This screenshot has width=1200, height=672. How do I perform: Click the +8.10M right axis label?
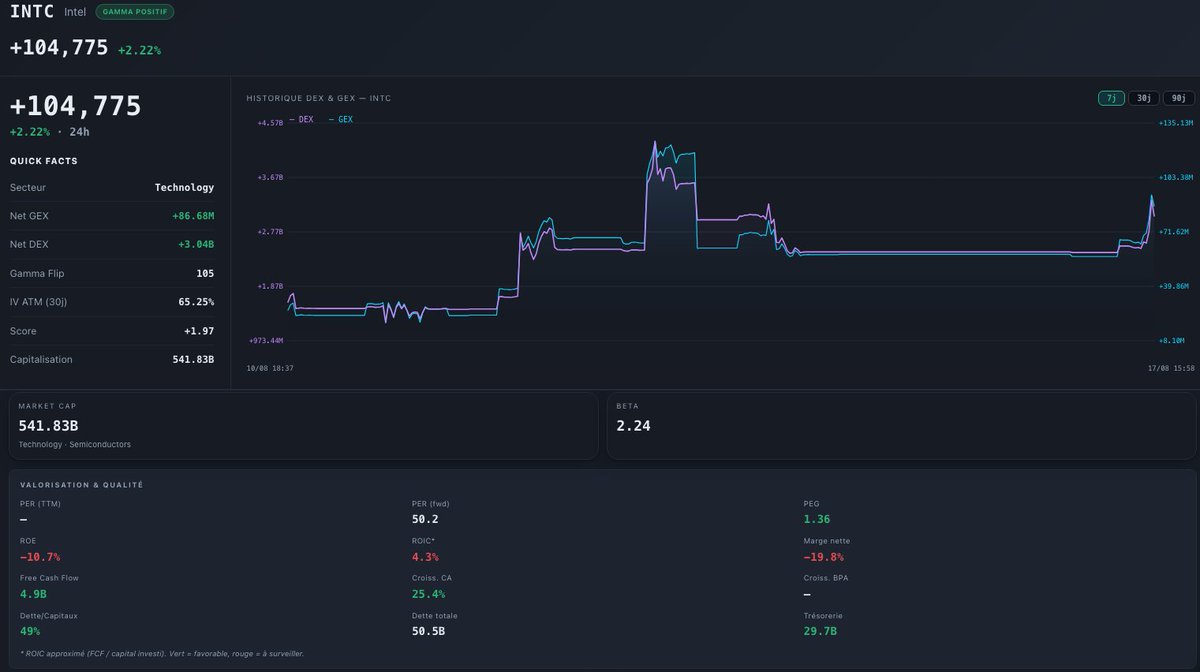(x=1172, y=340)
